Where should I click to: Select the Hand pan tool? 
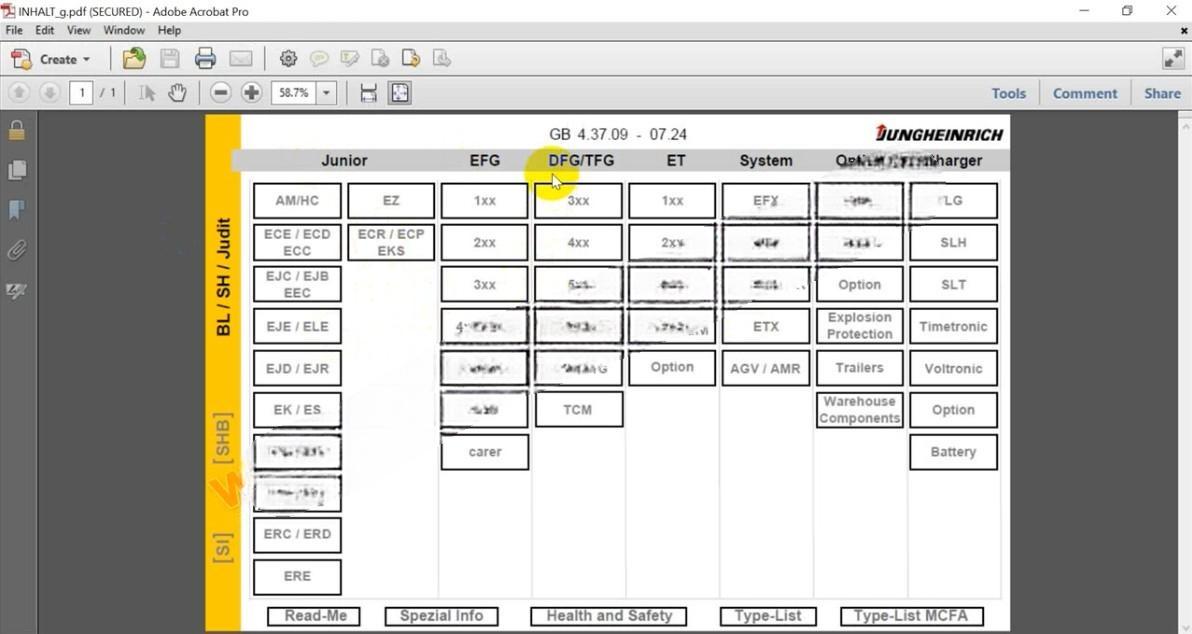click(x=177, y=93)
